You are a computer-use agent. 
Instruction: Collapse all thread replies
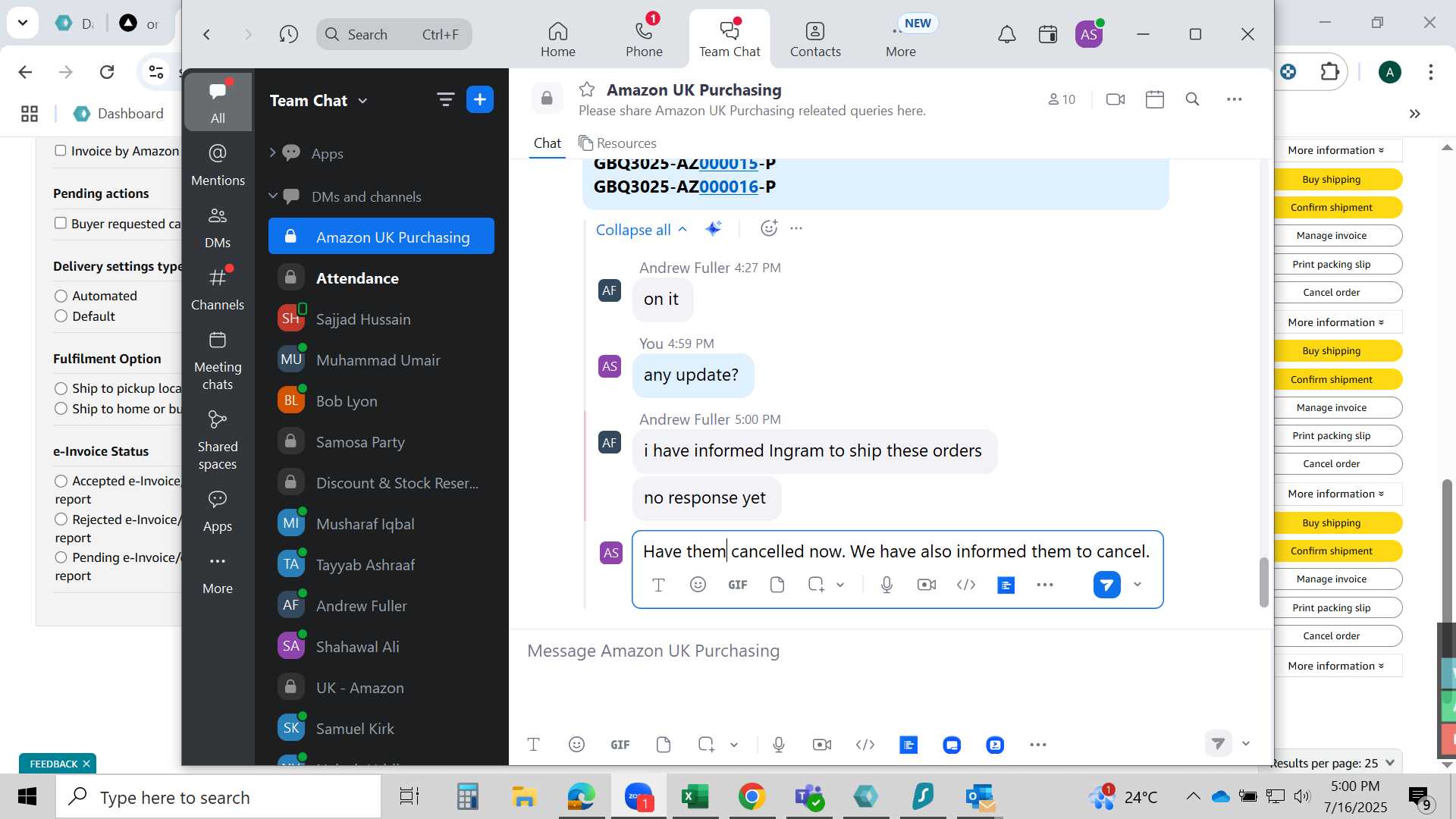coord(642,230)
